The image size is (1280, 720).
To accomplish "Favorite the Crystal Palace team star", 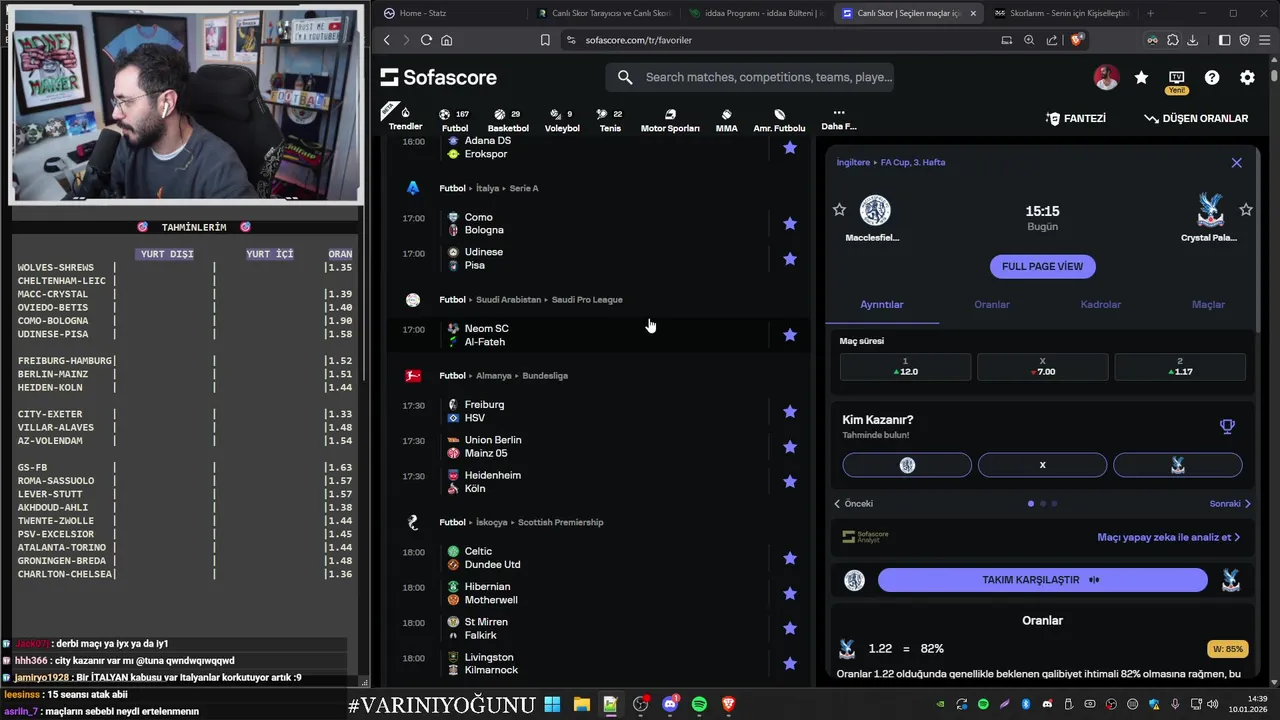I will click(x=1246, y=209).
